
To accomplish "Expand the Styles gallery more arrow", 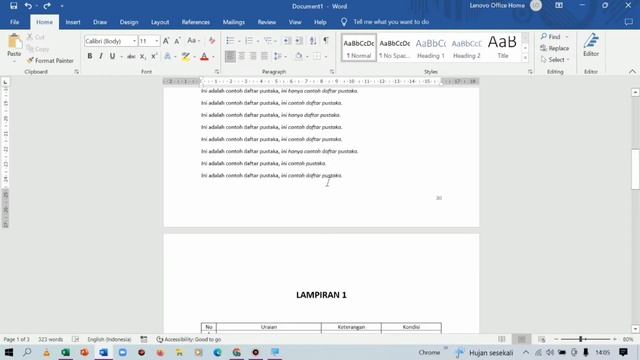I will [525, 58].
